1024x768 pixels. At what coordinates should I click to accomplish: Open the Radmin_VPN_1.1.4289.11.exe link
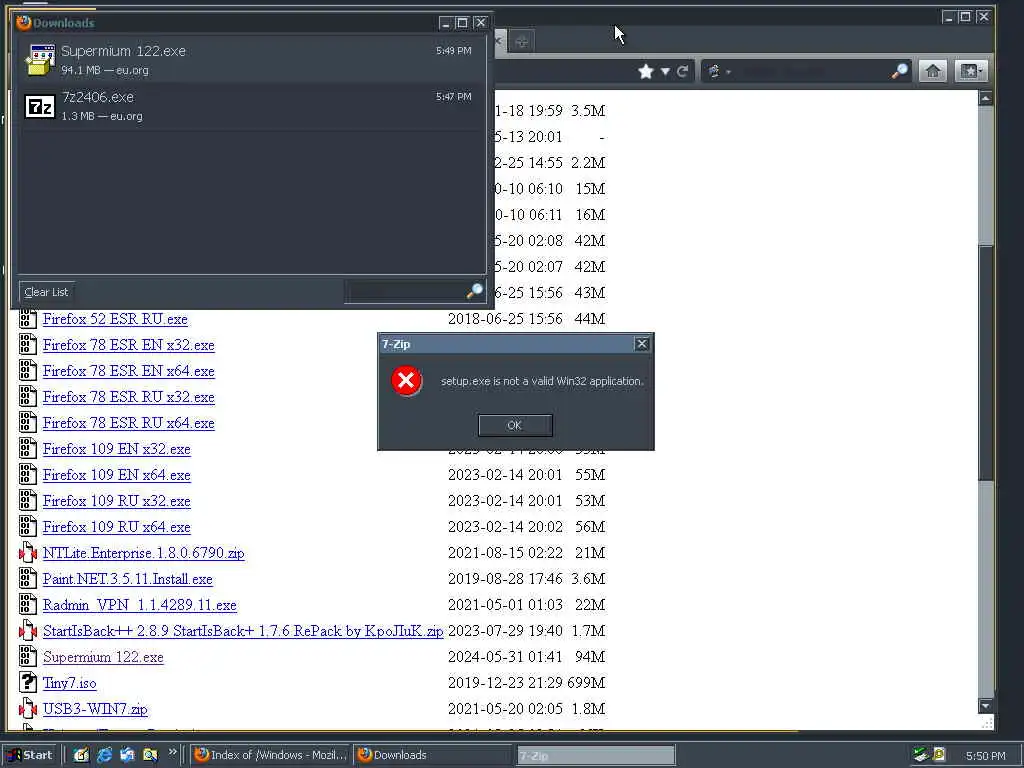(140, 605)
